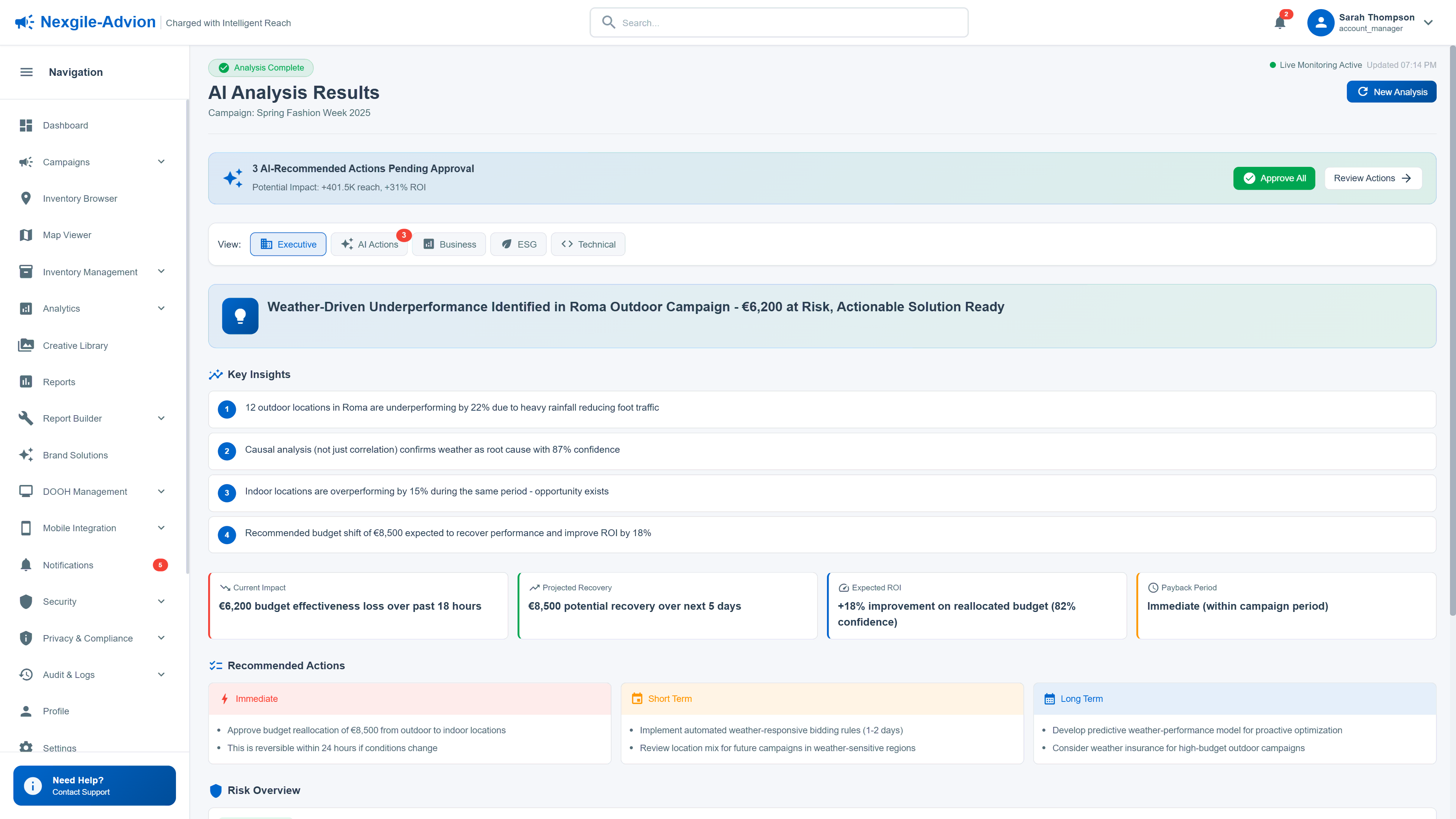Image resolution: width=1456 pixels, height=819 pixels.
Task: Open Brand Solutions
Action: (x=75, y=455)
